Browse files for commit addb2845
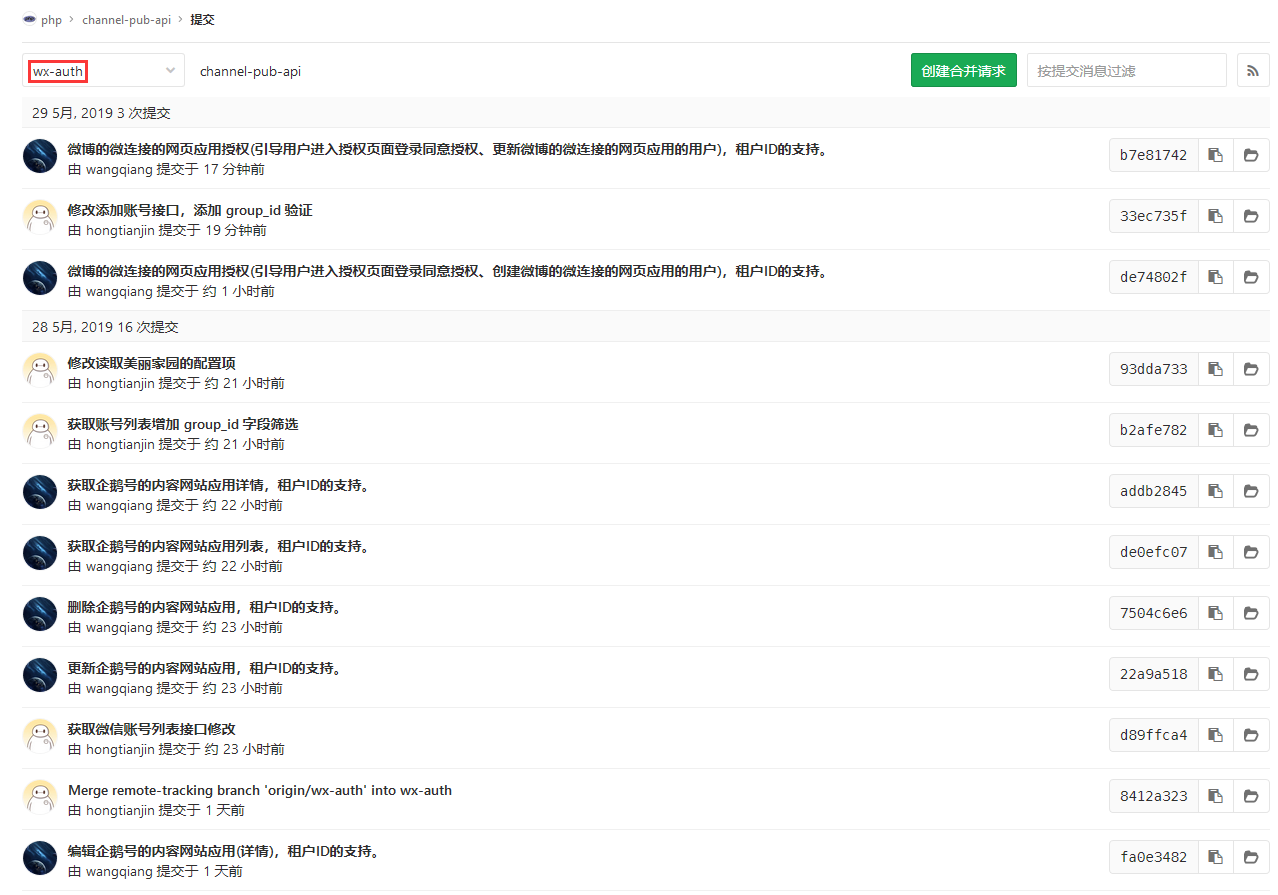Viewport: 1278px width, 895px height. (1251, 491)
